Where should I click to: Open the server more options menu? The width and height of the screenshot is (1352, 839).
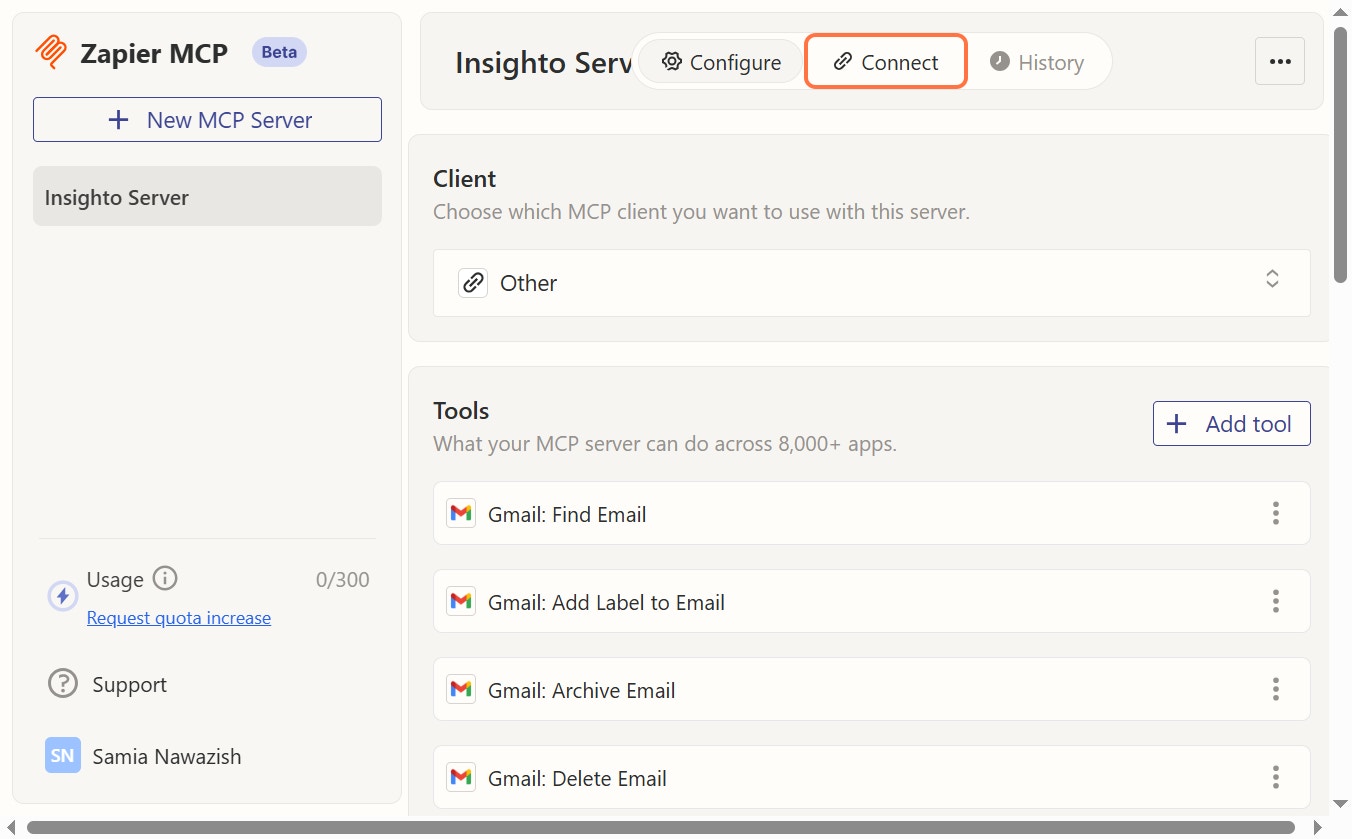(x=1280, y=61)
